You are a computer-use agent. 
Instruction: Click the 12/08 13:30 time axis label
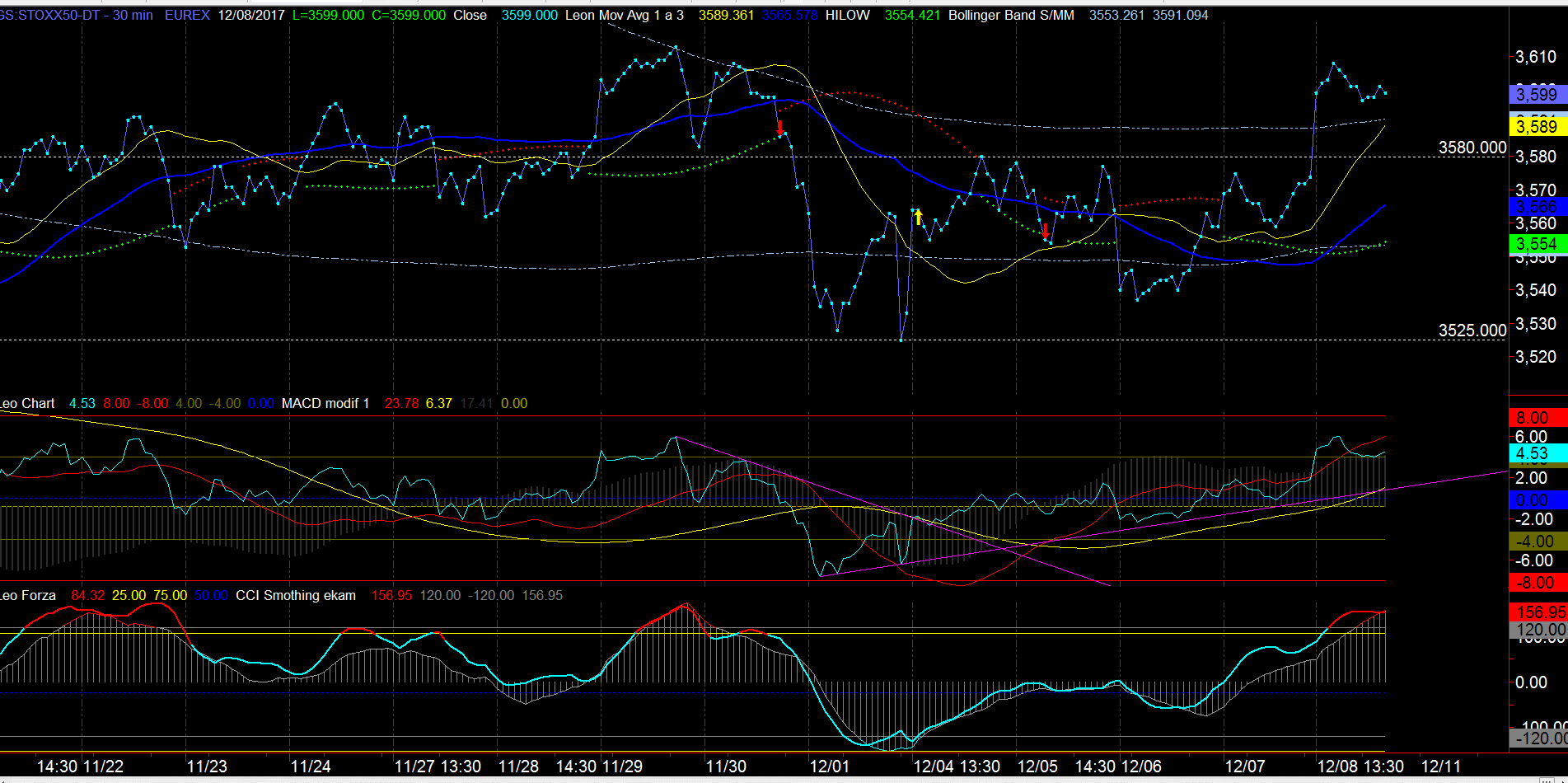(x=1360, y=767)
